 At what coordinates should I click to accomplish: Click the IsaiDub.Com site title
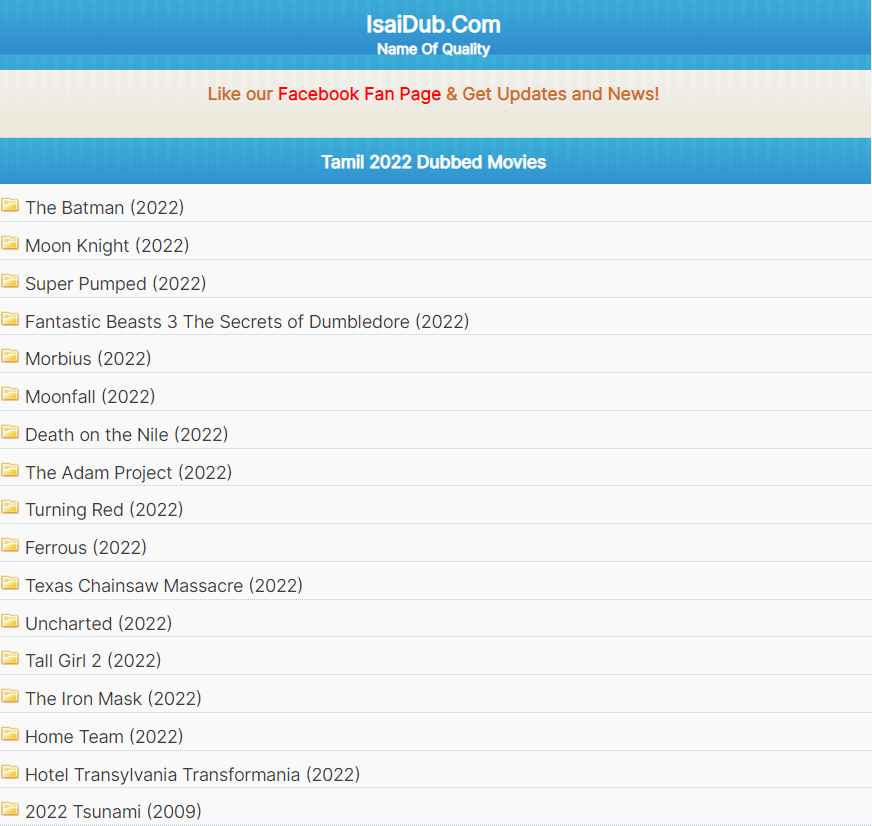(433, 24)
